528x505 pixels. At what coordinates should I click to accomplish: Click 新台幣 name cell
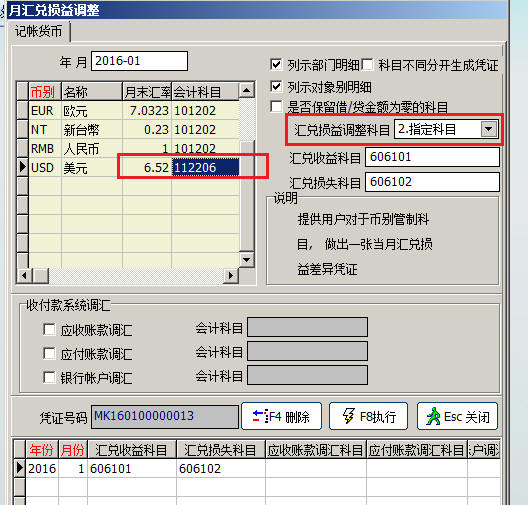(92, 130)
